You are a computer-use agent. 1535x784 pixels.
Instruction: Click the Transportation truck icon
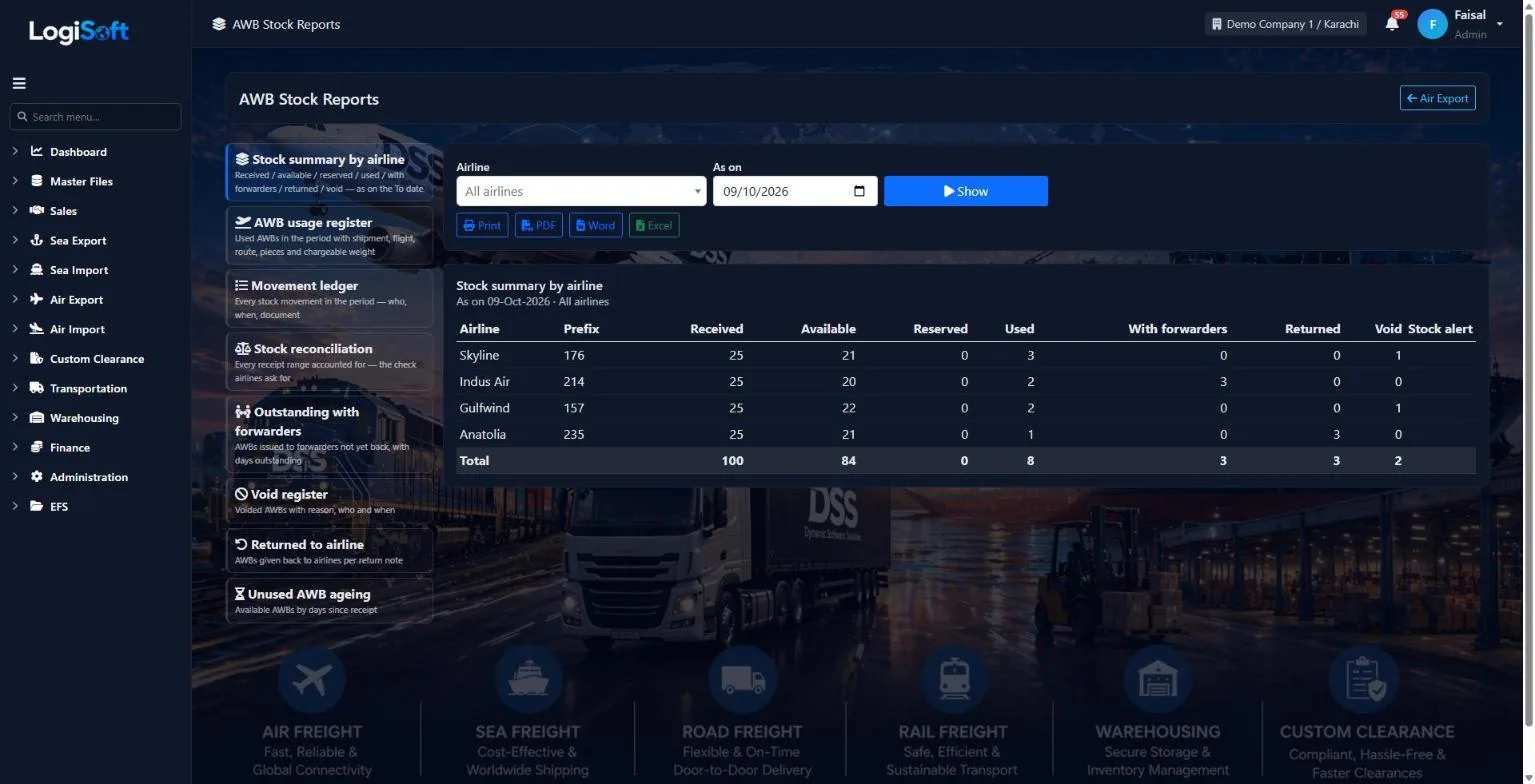(37, 388)
